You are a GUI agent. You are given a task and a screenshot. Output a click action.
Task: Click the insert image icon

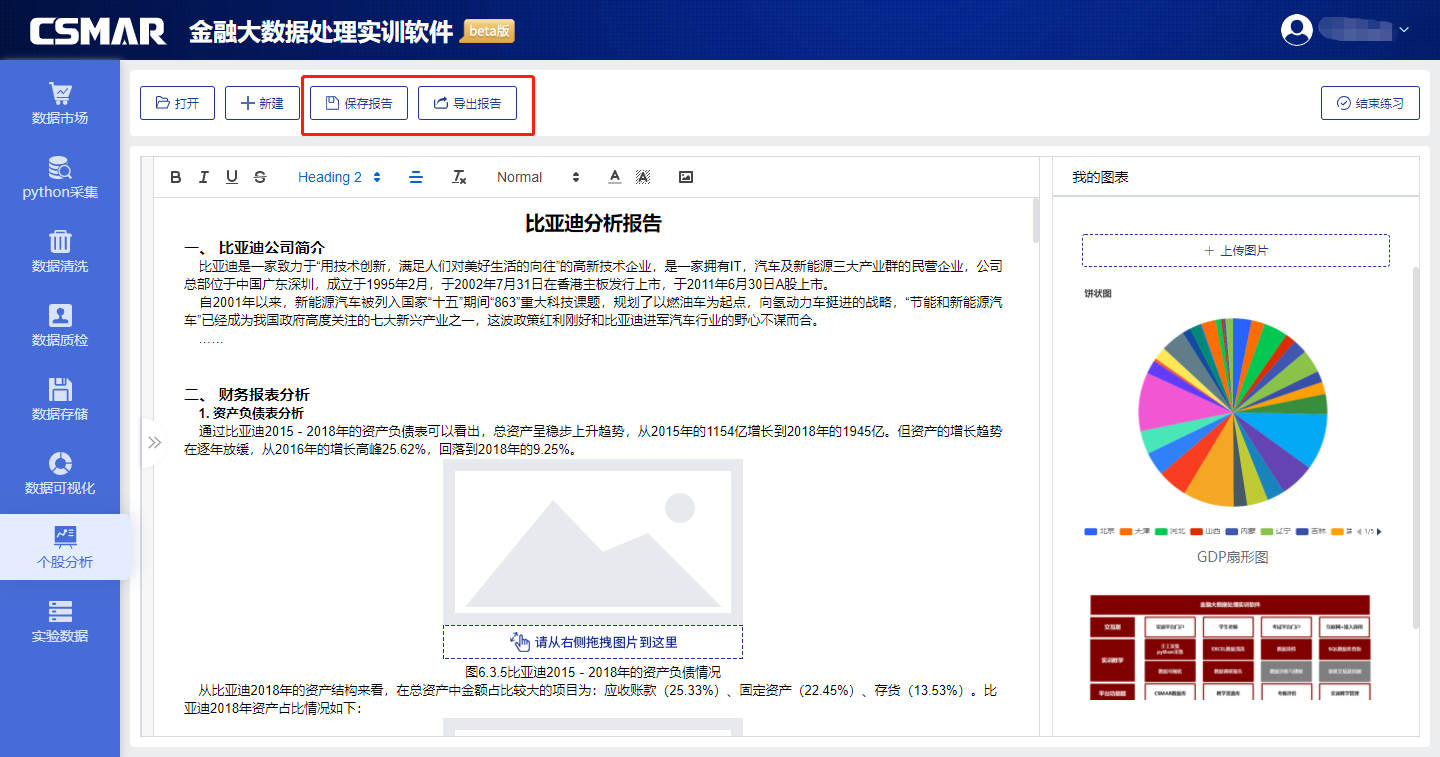coord(686,177)
